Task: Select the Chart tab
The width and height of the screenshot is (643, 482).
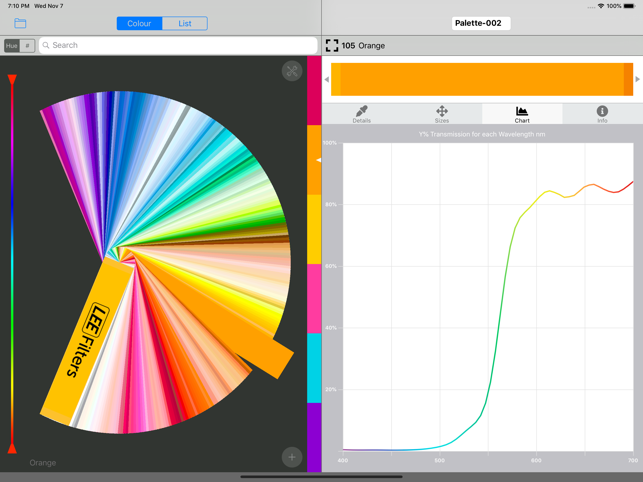Action: tap(521, 114)
